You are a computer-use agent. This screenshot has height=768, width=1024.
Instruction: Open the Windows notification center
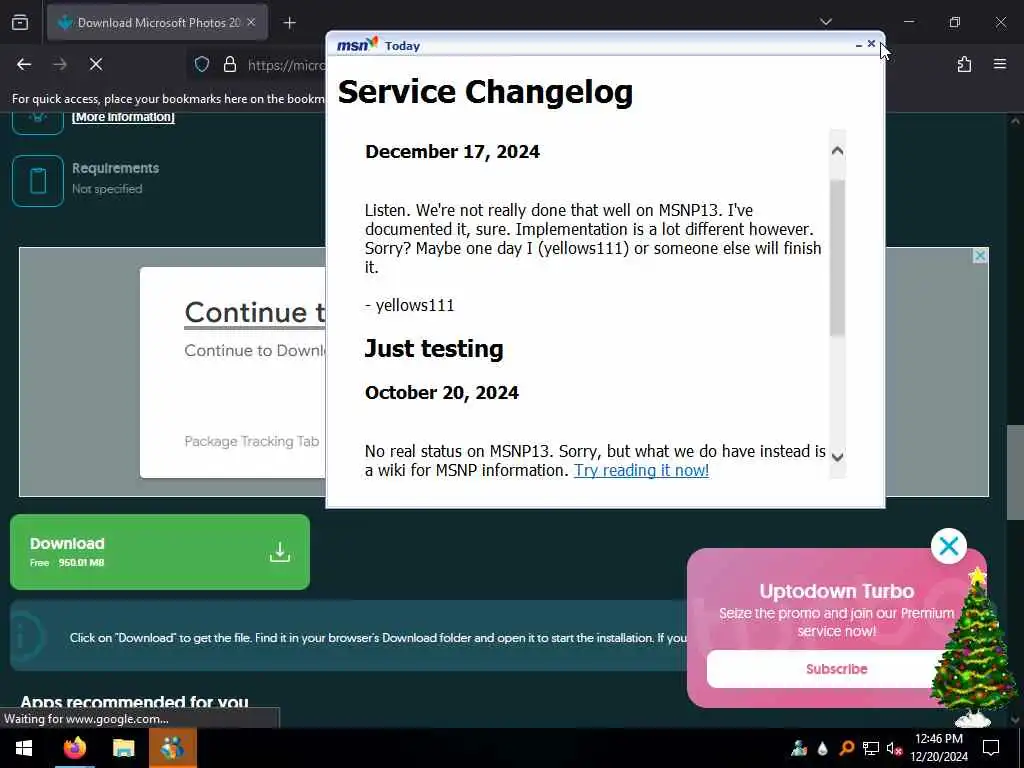pos(991,748)
